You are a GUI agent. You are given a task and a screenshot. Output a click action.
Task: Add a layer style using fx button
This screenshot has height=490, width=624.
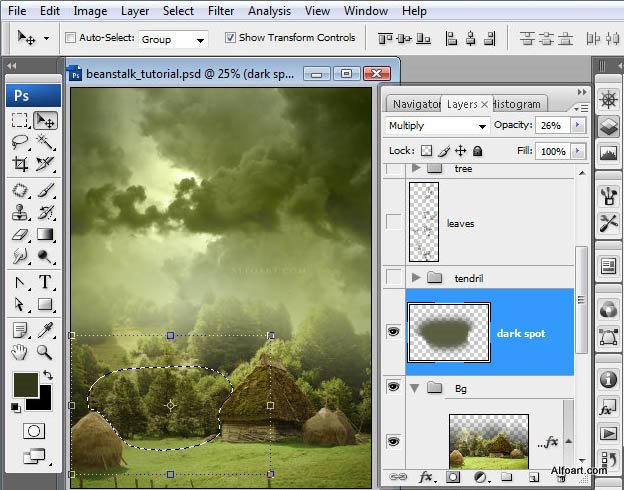426,476
